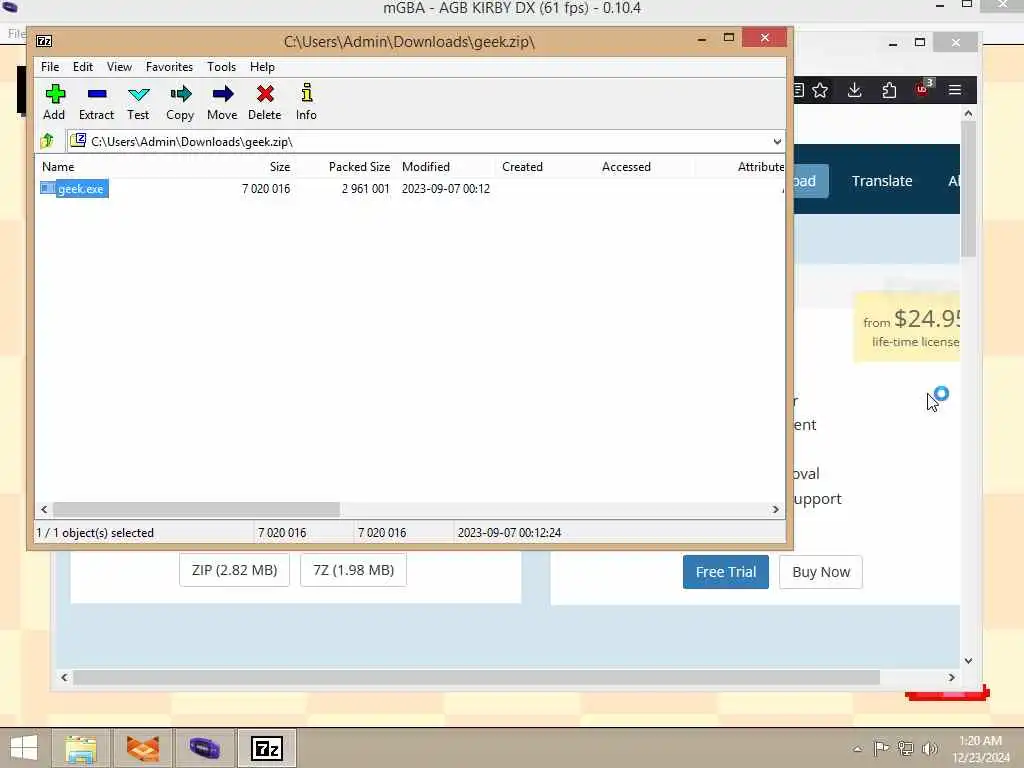Click the uBlock Origin extension icon
This screenshot has height=768, width=1024.
923,89
